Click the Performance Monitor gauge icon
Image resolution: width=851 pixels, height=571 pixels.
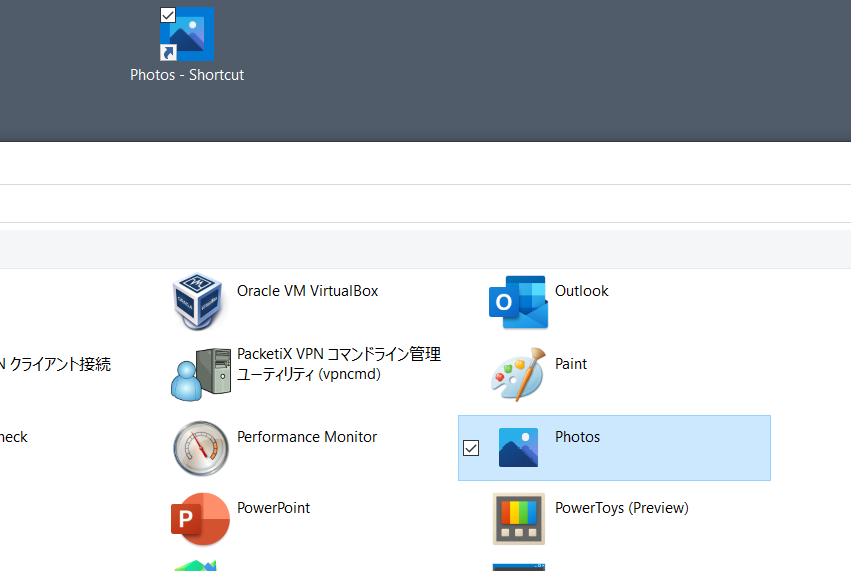(x=201, y=448)
